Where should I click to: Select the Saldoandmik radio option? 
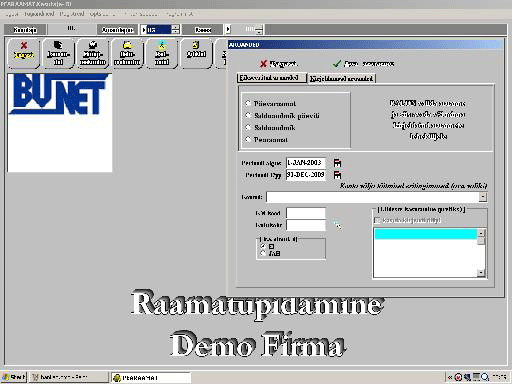point(248,127)
